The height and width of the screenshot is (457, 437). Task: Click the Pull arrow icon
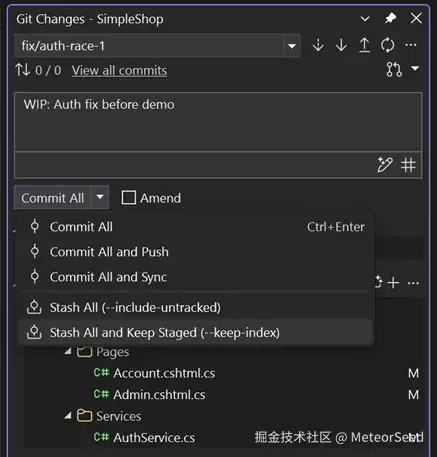click(341, 45)
